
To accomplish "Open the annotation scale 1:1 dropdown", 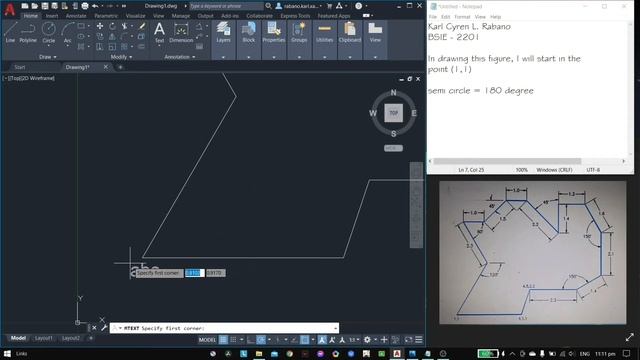I will 354,340.
